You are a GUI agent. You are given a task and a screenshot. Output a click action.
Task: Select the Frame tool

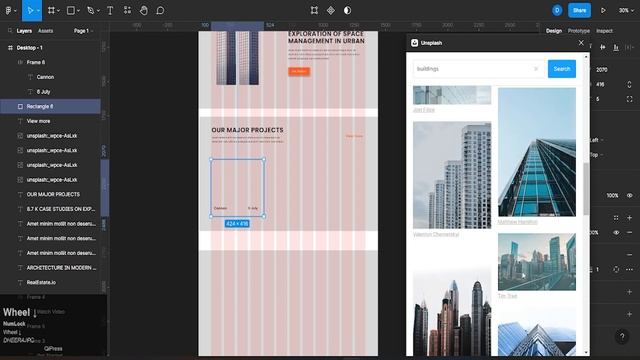pyautogui.click(x=51, y=11)
